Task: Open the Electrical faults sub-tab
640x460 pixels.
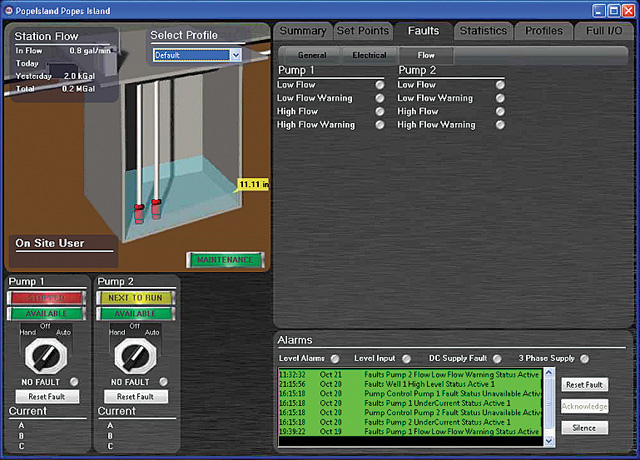Action: point(369,55)
